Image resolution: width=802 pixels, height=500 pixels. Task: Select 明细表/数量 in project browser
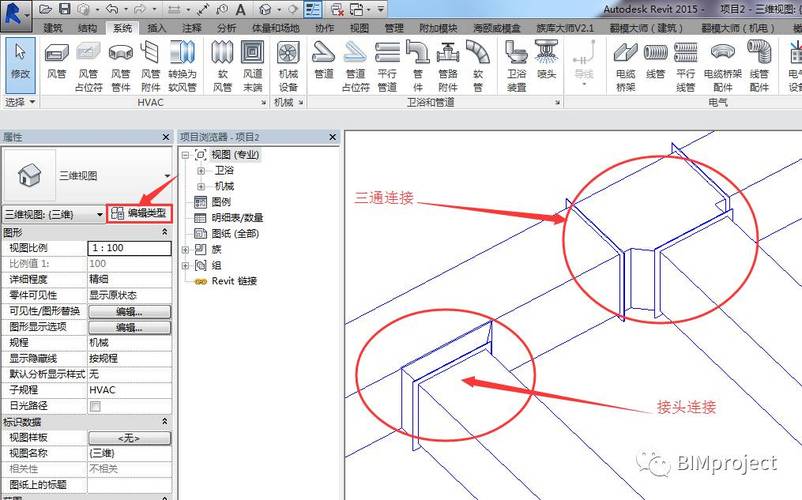click(237, 218)
